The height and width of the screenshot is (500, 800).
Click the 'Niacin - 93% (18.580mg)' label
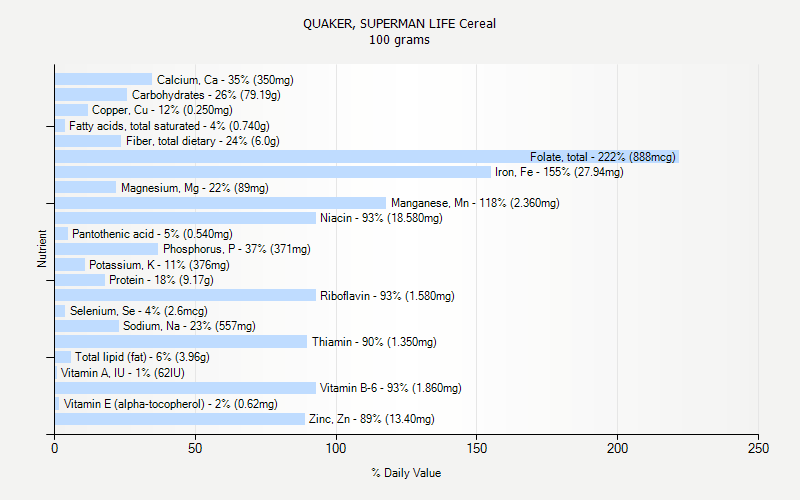click(x=381, y=218)
